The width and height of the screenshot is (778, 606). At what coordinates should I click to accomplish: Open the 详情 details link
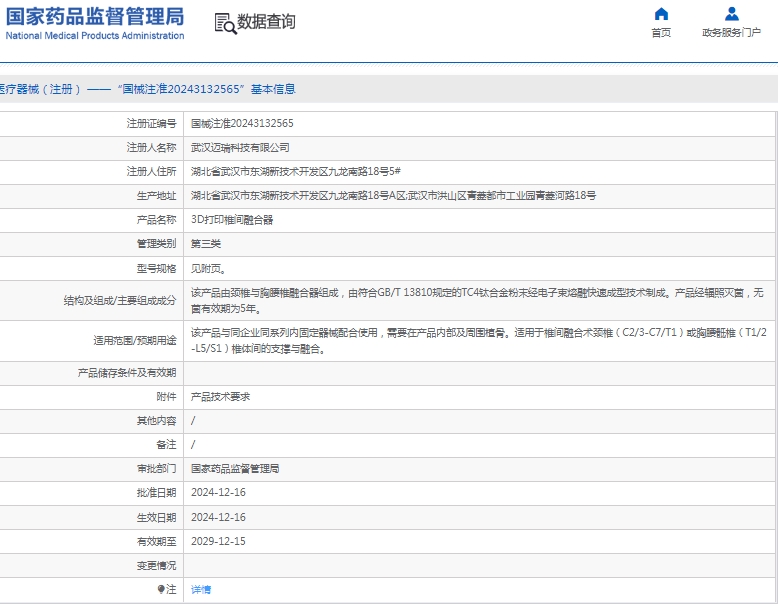coord(201,590)
